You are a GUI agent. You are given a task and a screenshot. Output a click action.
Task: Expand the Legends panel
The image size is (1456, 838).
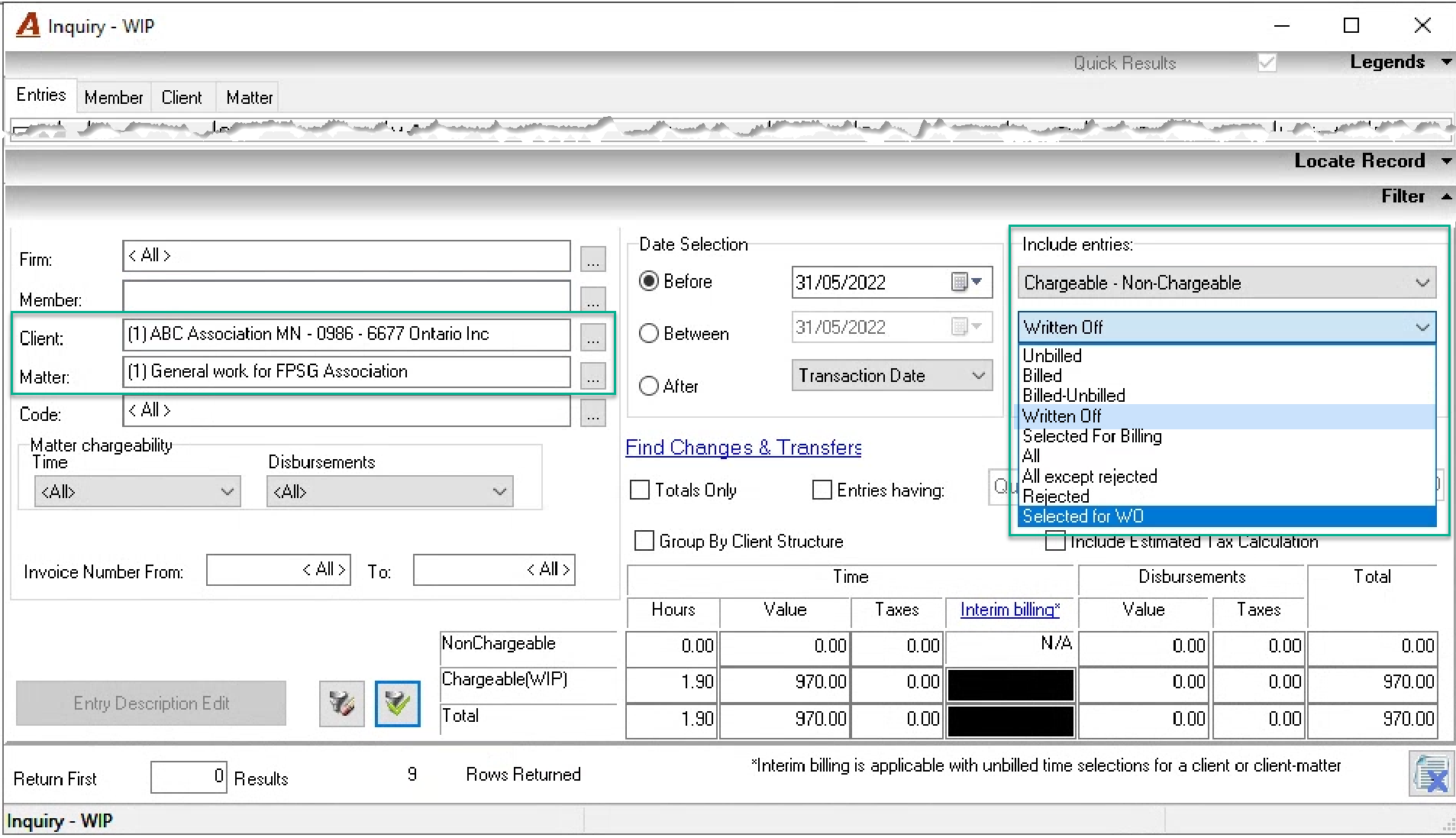pos(1400,62)
